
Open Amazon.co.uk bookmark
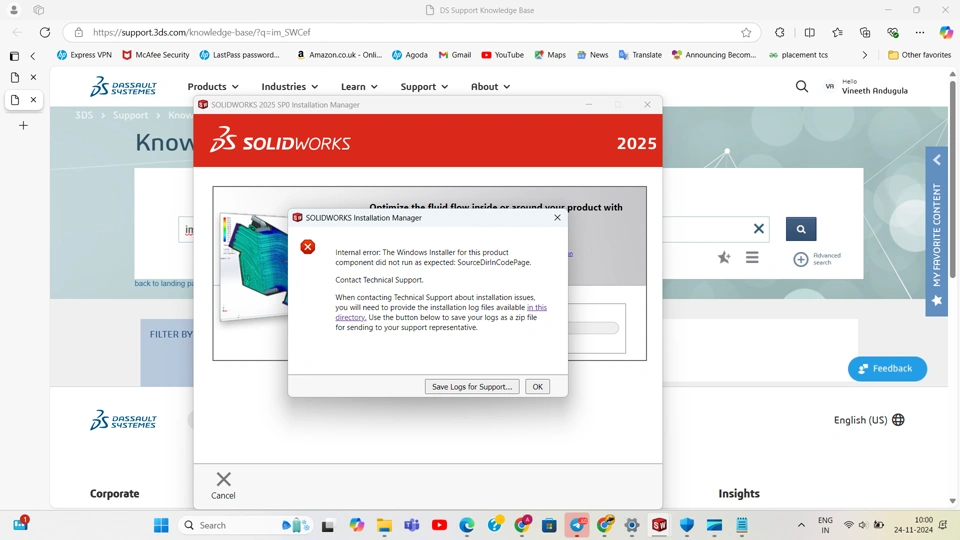tap(339, 54)
